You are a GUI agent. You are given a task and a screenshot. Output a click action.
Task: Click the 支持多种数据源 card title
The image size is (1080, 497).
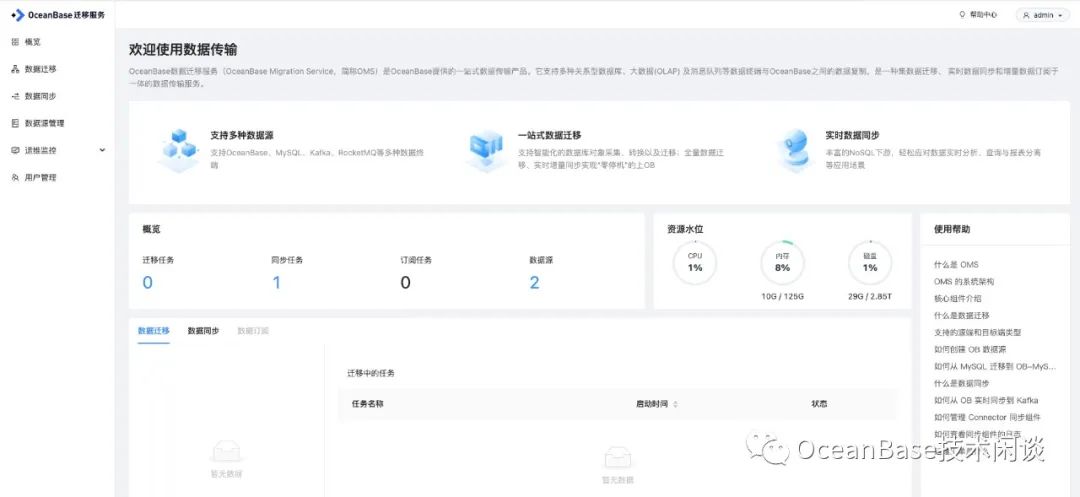pos(242,136)
